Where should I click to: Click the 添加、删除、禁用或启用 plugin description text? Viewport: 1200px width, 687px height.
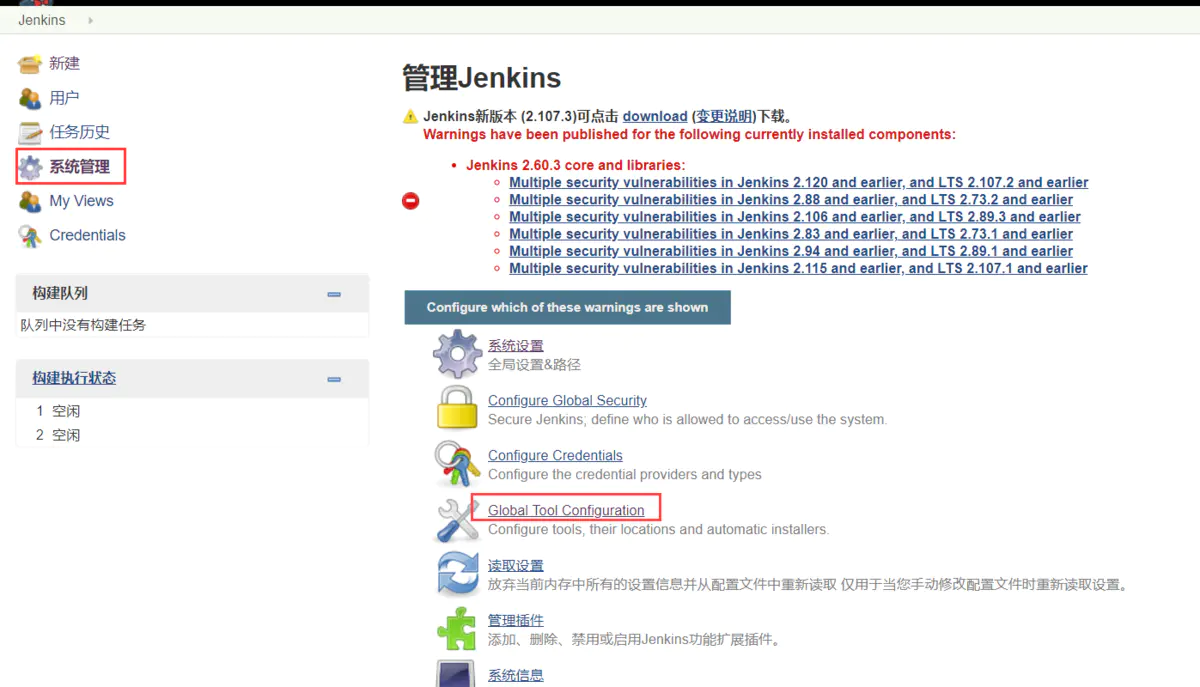click(x=634, y=640)
